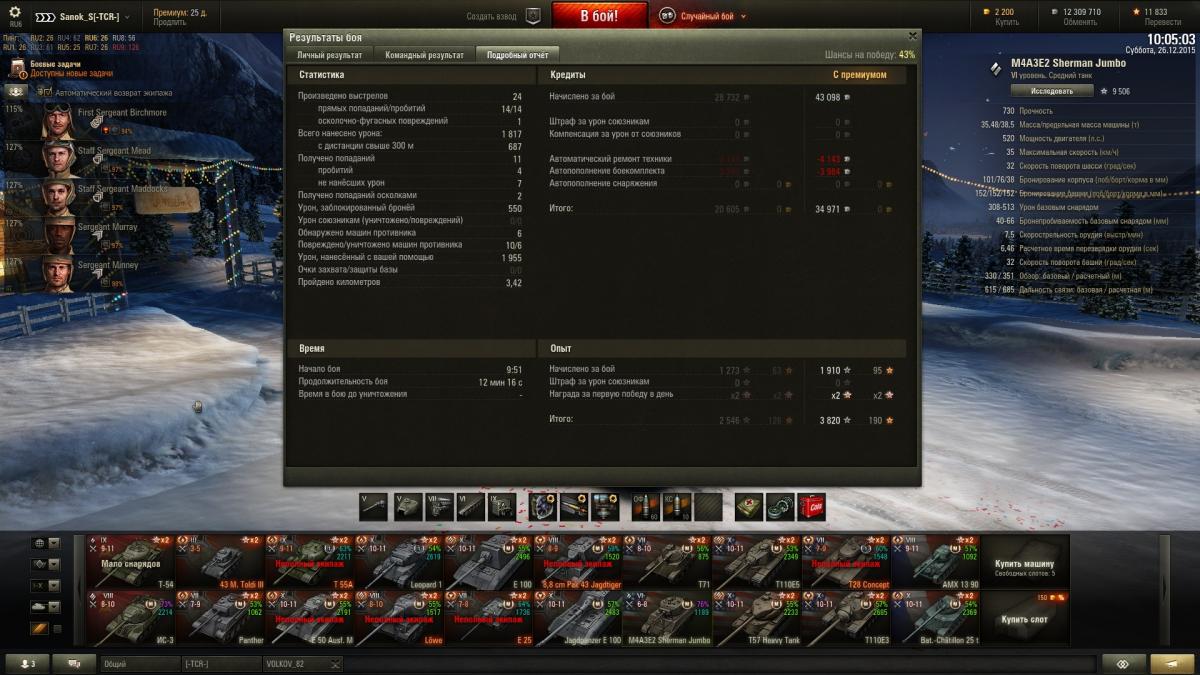This screenshot has height=675, width=1200.
Task: Open the tank class filter dropdown
Action: click(46, 606)
